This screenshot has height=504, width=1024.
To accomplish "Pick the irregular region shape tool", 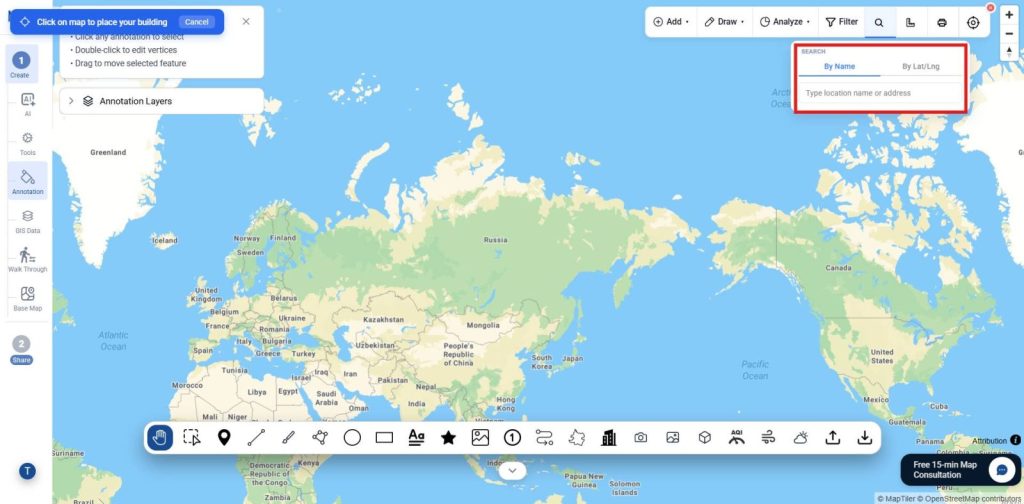I will [x=577, y=437].
